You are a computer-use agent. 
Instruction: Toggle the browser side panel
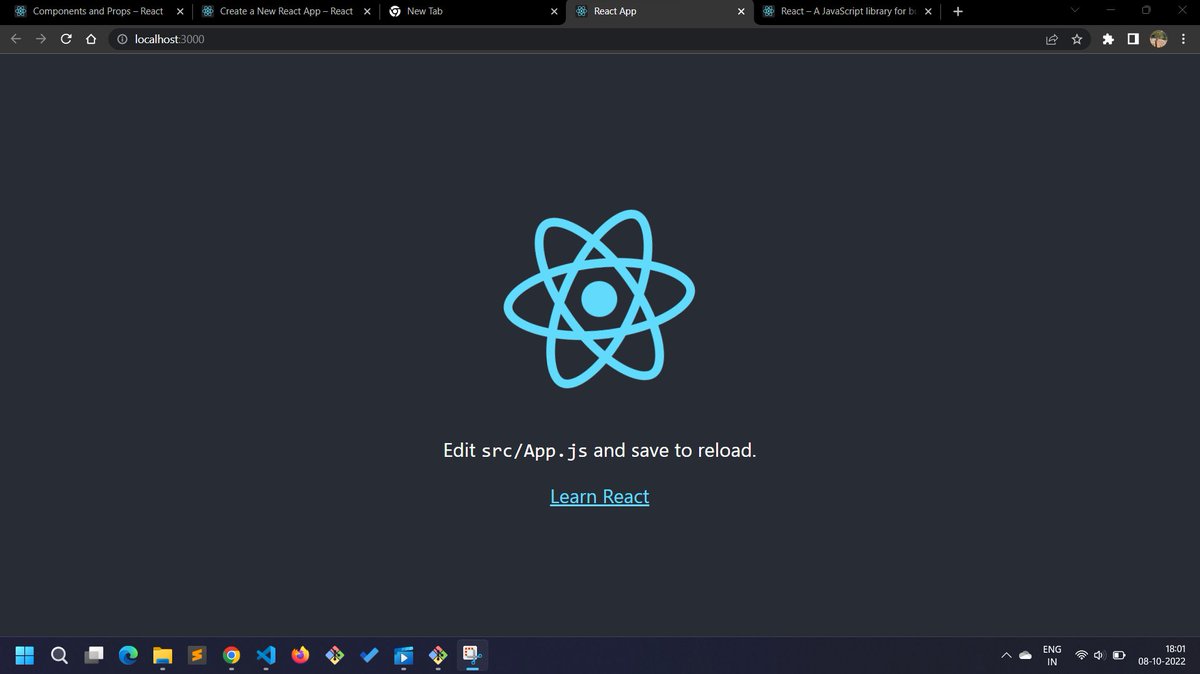1133,40
